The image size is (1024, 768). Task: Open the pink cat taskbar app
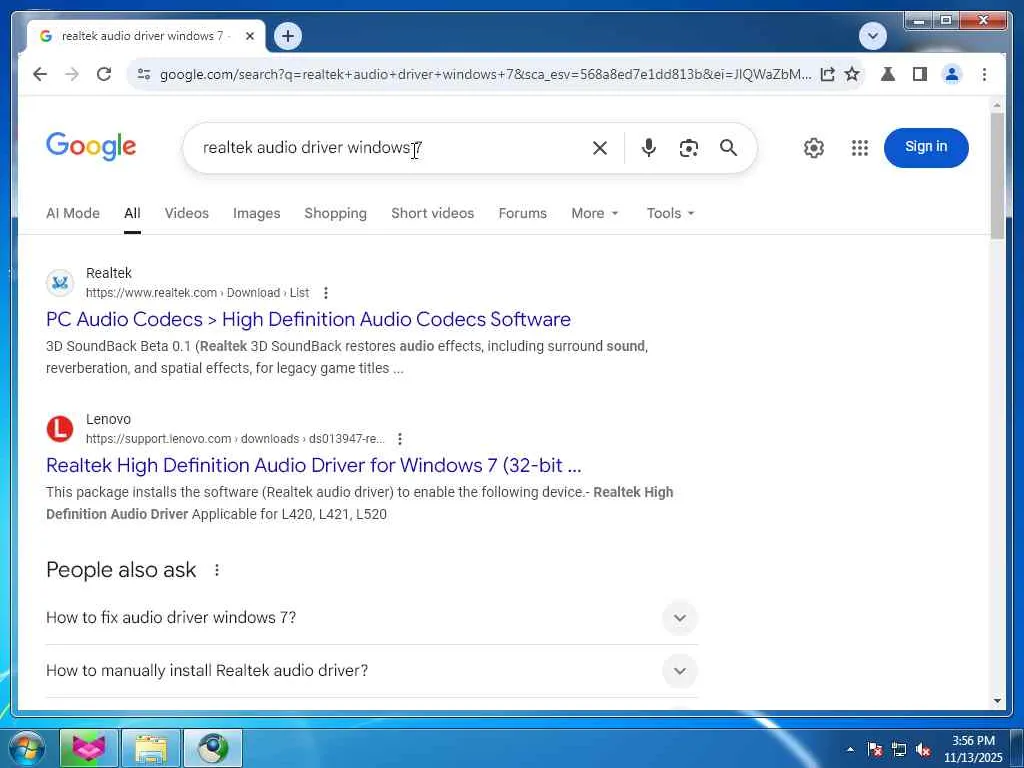89,748
